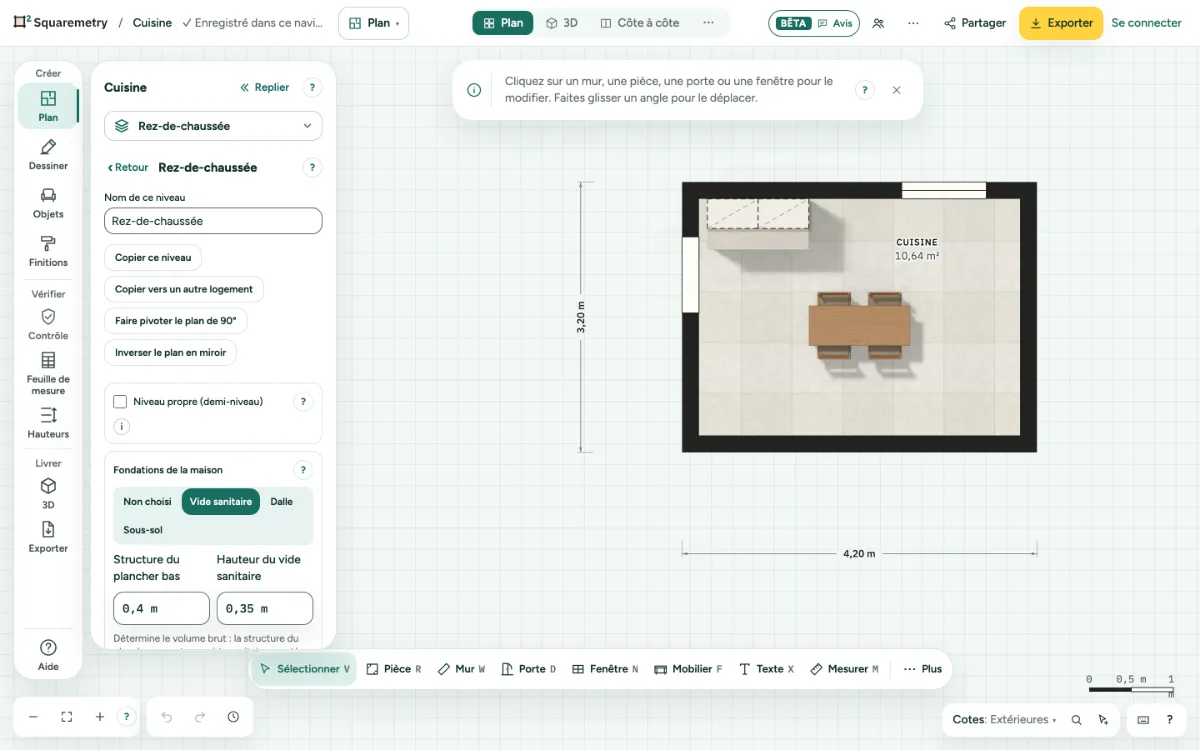Open the Rez-de-chaussée level dropdown
Image resolution: width=1200 pixels, height=750 pixels.
click(x=213, y=126)
